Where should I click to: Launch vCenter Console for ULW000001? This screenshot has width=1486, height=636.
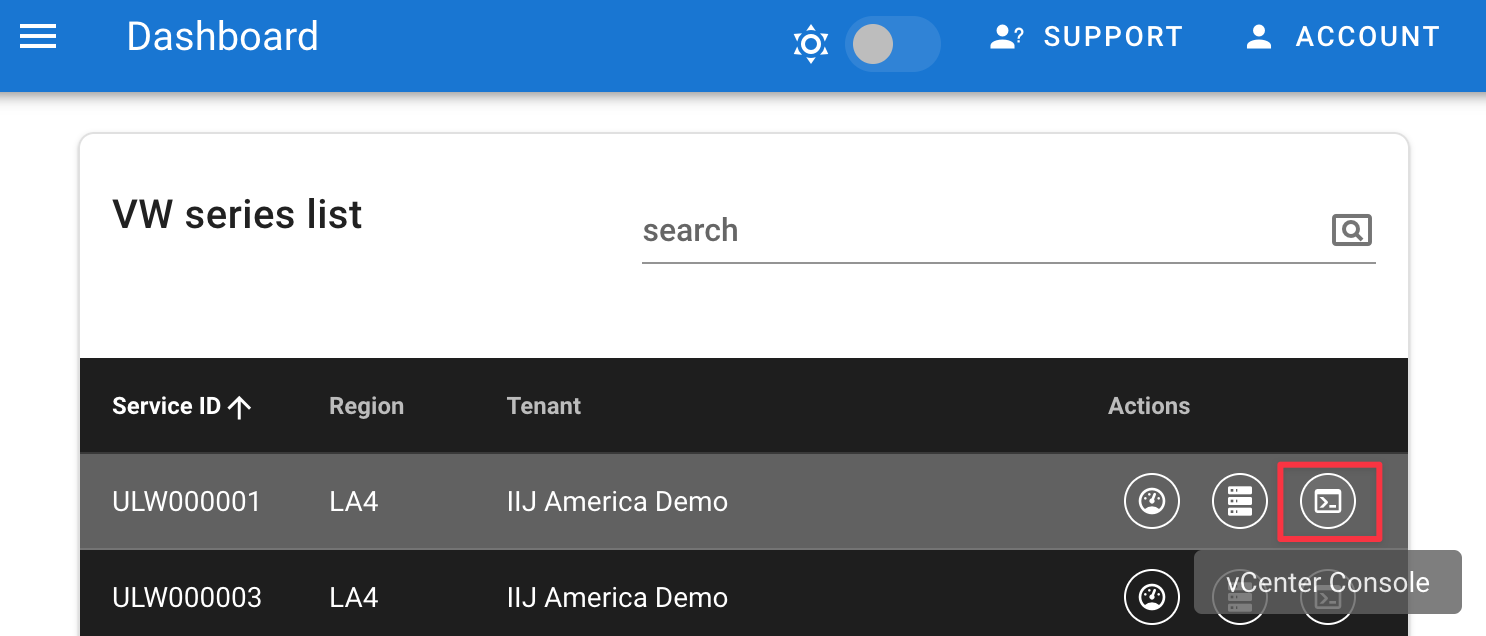(x=1328, y=501)
